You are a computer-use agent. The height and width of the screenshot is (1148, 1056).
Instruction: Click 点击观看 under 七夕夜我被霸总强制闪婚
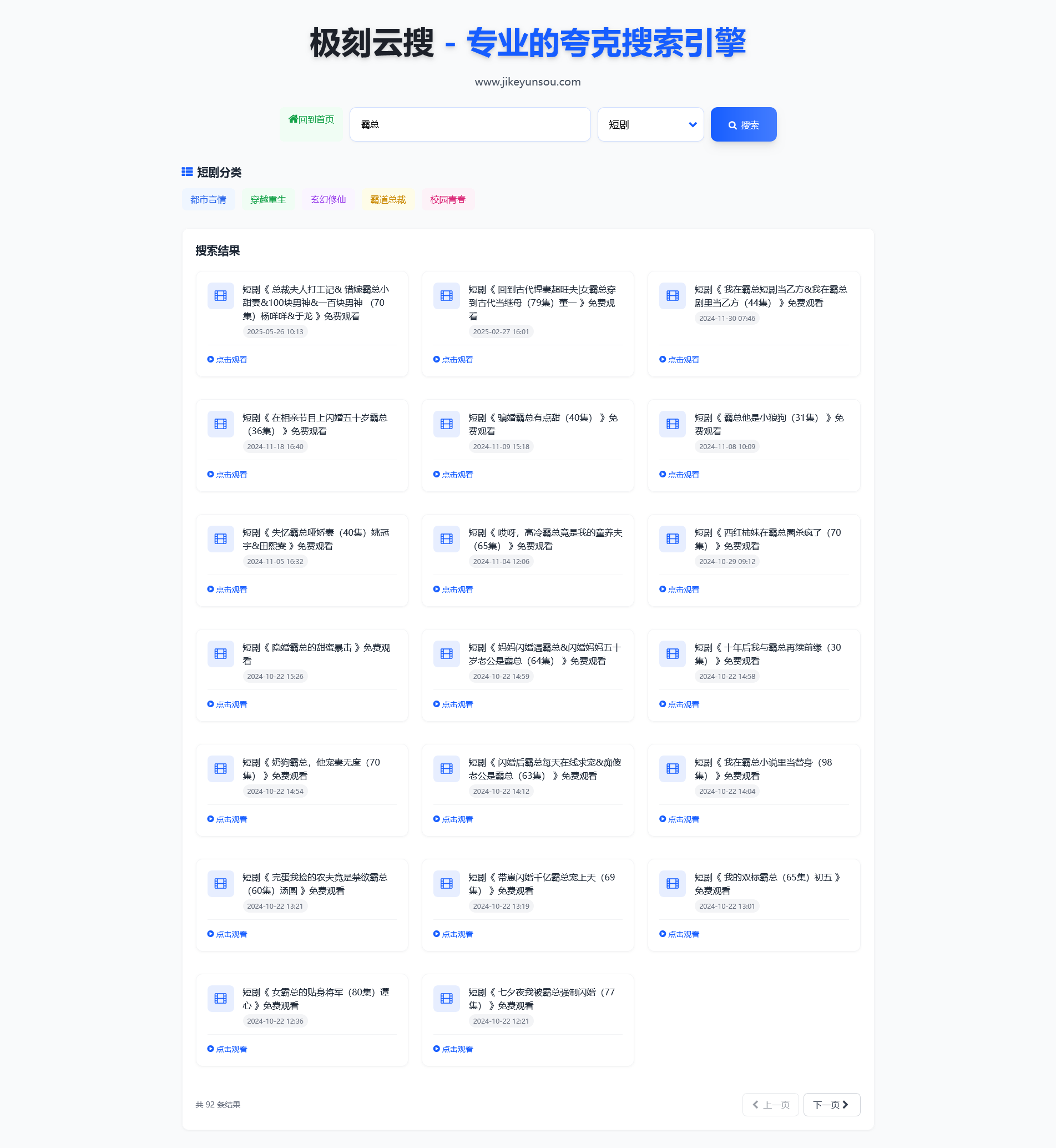[x=453, y=1049]
